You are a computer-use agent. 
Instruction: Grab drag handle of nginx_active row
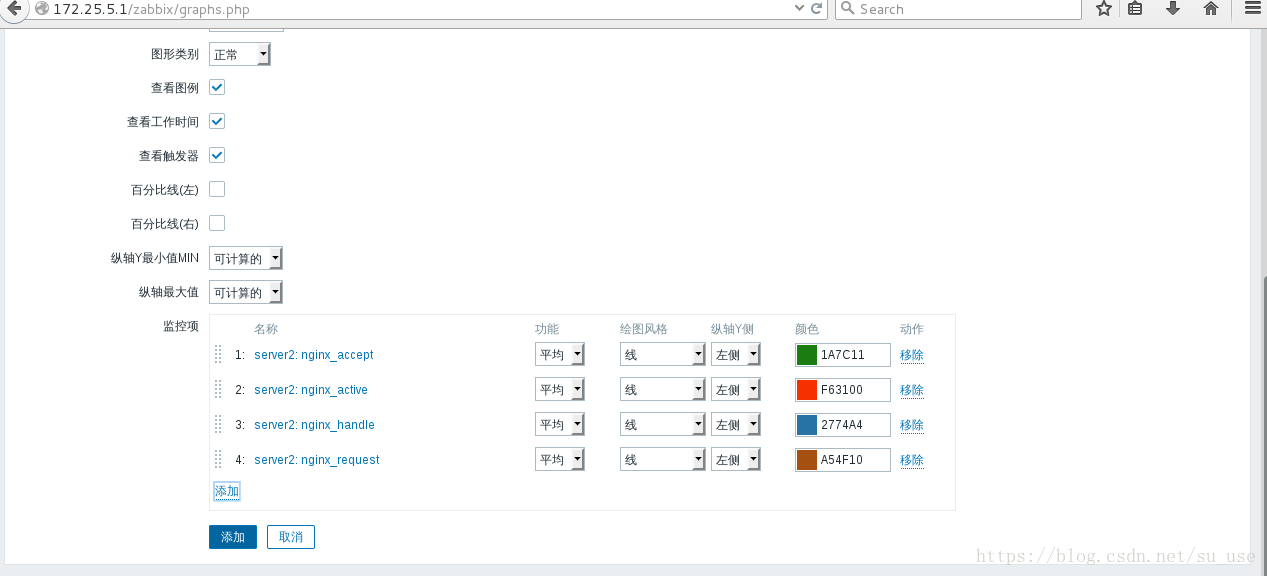pyautogui.click(x=218, y=389)
